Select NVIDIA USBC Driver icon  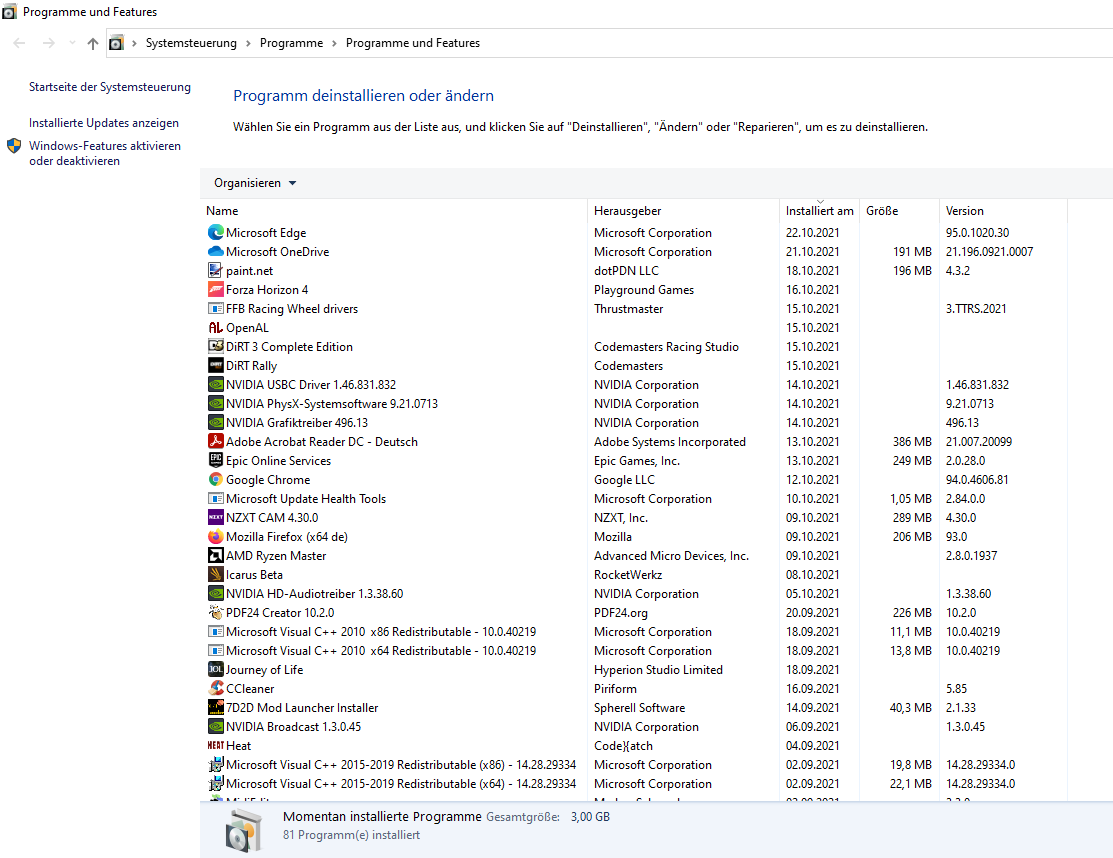(216, 385)
